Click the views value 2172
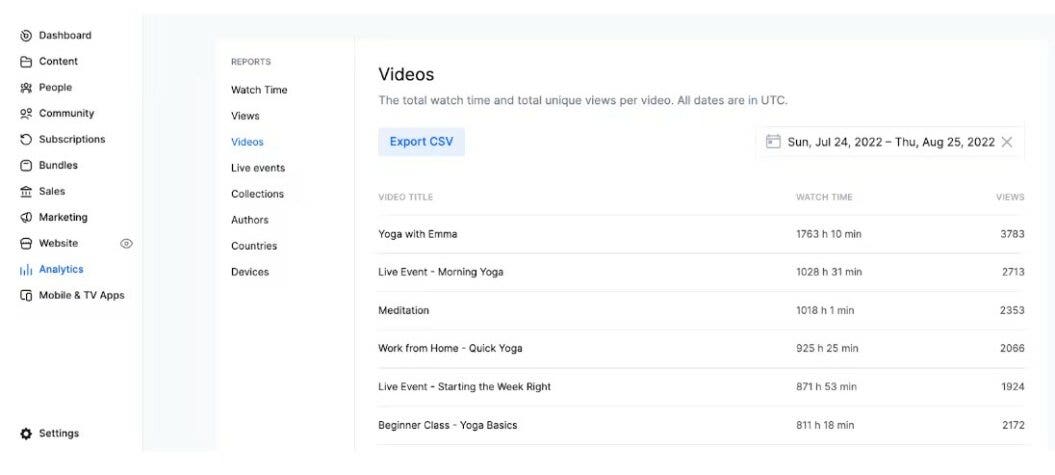 click(1012, 425)
